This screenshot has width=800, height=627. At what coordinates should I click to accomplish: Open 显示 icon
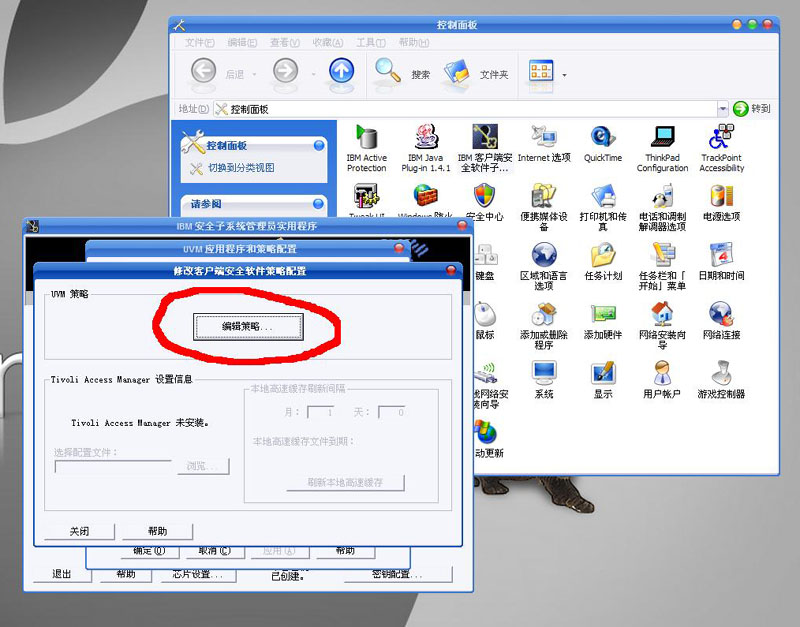[603, 380]
